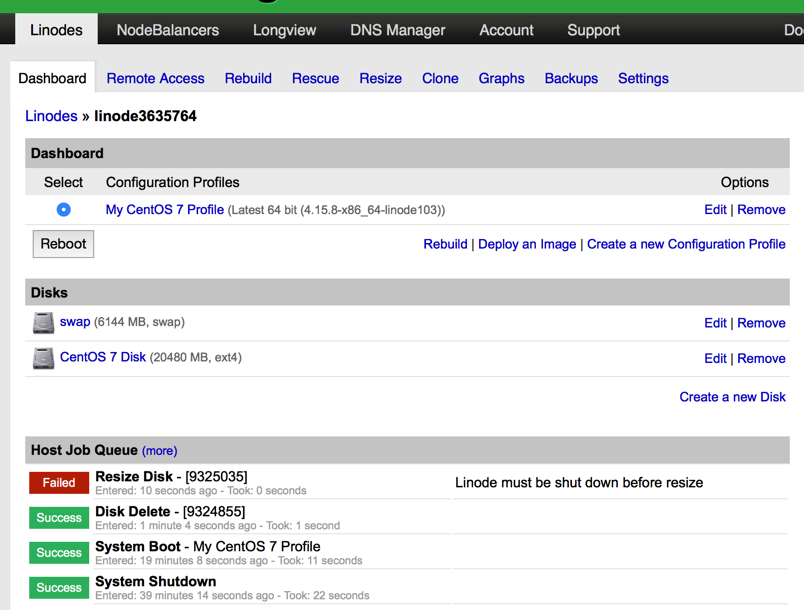The image size is (804, 610).
Task: Click the swap disk drive icon
Action: [43, 323]
